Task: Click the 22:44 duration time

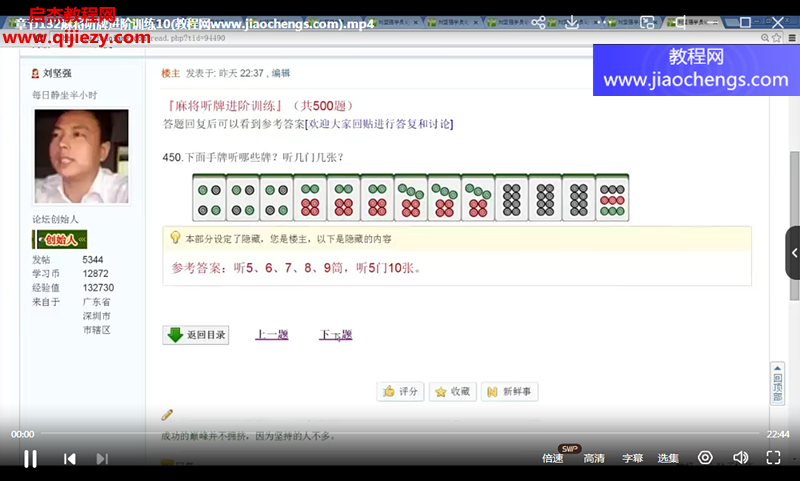Action: 778,434
